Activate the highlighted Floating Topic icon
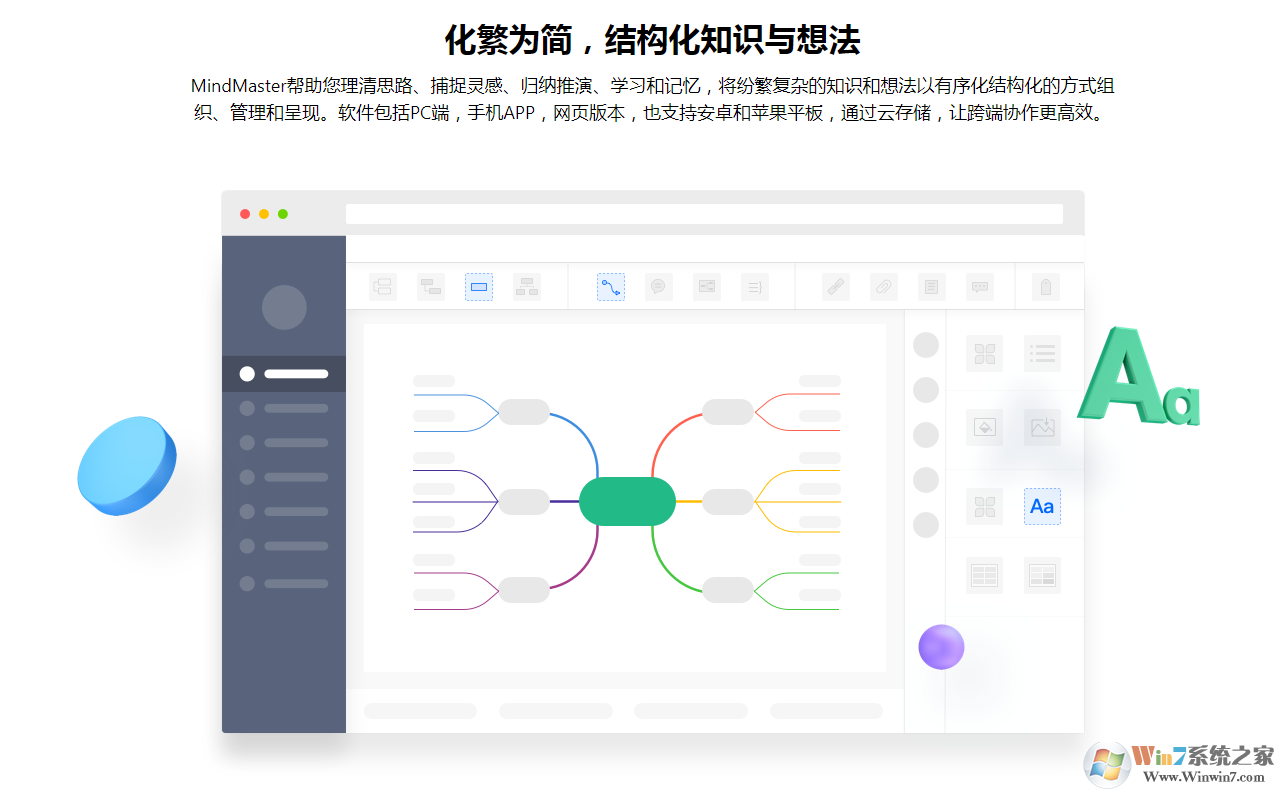 pos(479,287)
